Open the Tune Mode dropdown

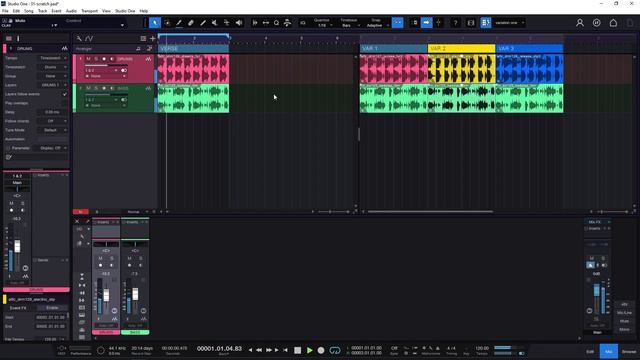coord(52,130)
